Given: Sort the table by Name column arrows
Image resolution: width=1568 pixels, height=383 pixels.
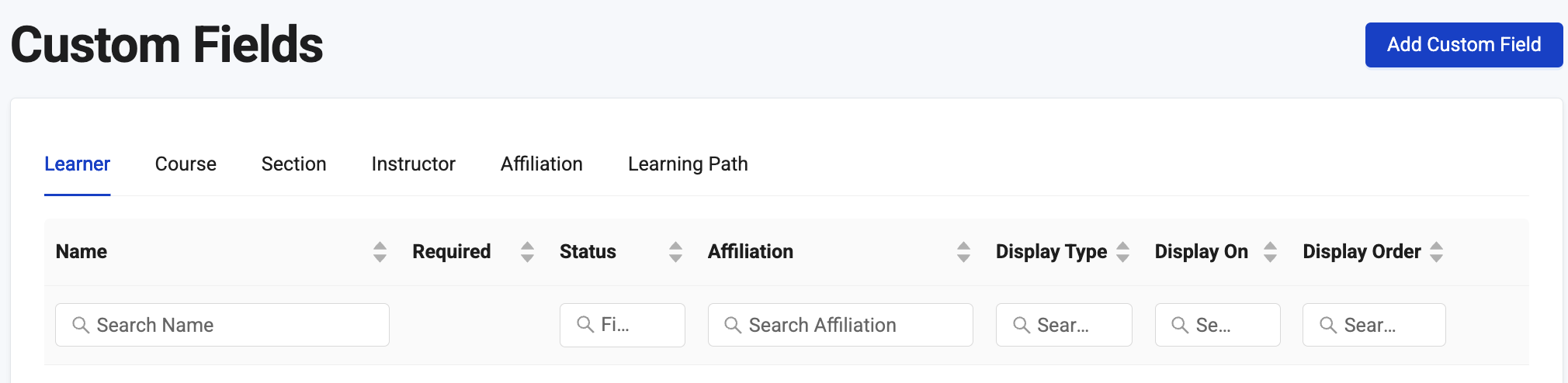Looking at the screenshot, I should click(380, 252).
